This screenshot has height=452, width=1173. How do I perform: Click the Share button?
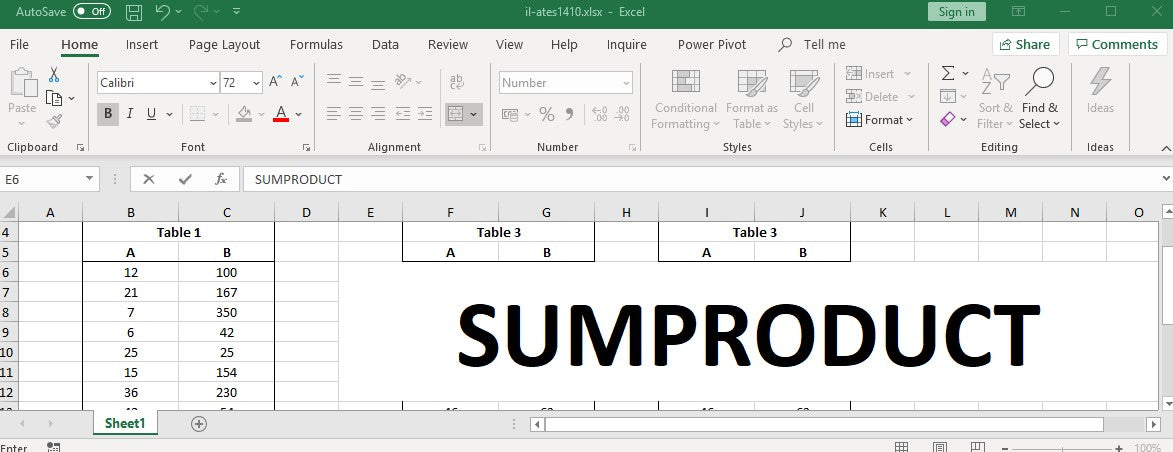(x=1025, y=45)
